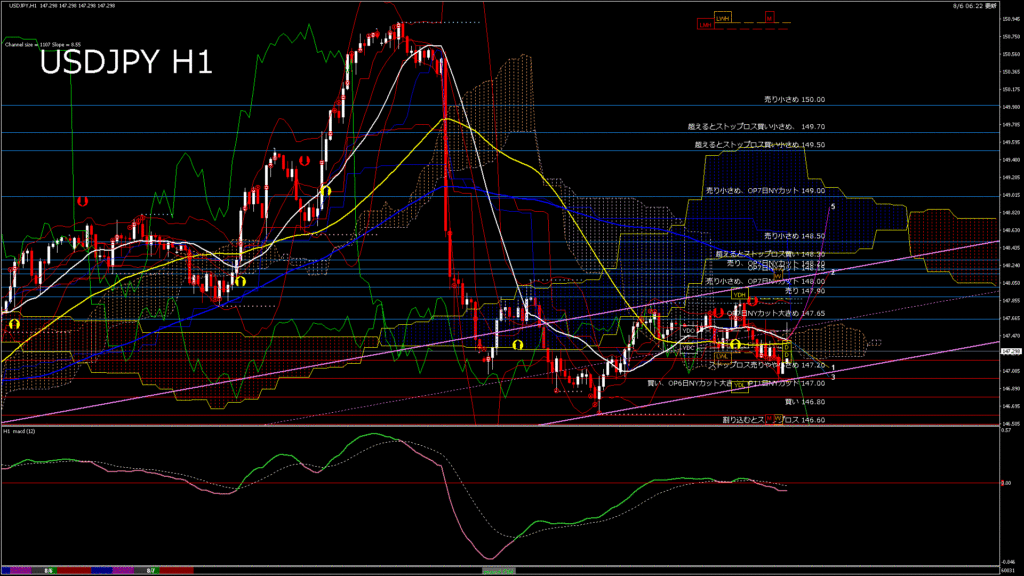
Task: Select the 買い 146.80 level label
Action: click(805, 401)
